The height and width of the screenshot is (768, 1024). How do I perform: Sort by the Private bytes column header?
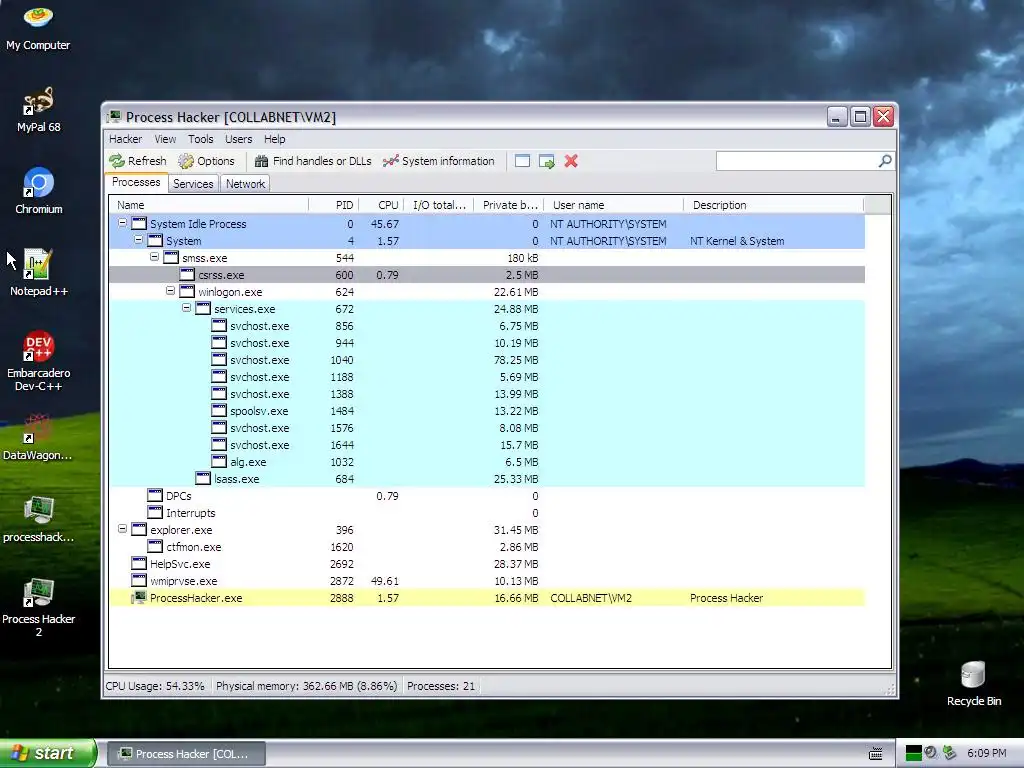(509, 205)
